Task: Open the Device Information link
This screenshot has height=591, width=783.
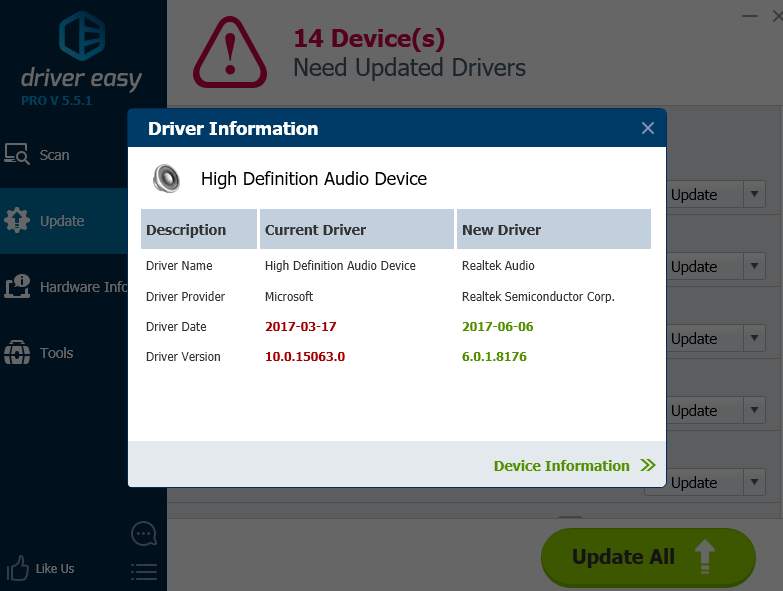Action: (x=561, y=466)
